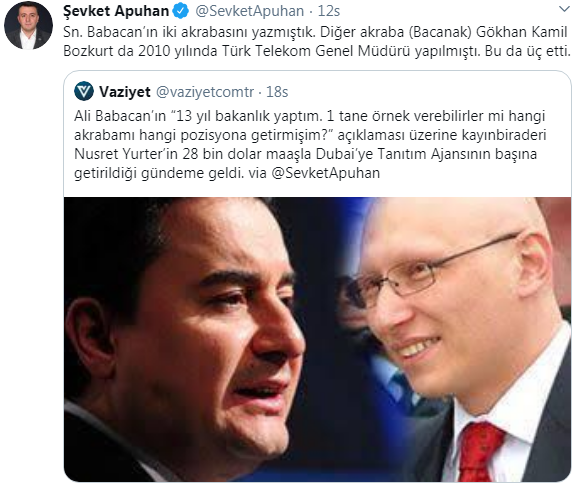Click the line mentioning Türk Telekom Genel Müdürü
The height and width of the screenshot is (483, 573).
coord(317,51)
